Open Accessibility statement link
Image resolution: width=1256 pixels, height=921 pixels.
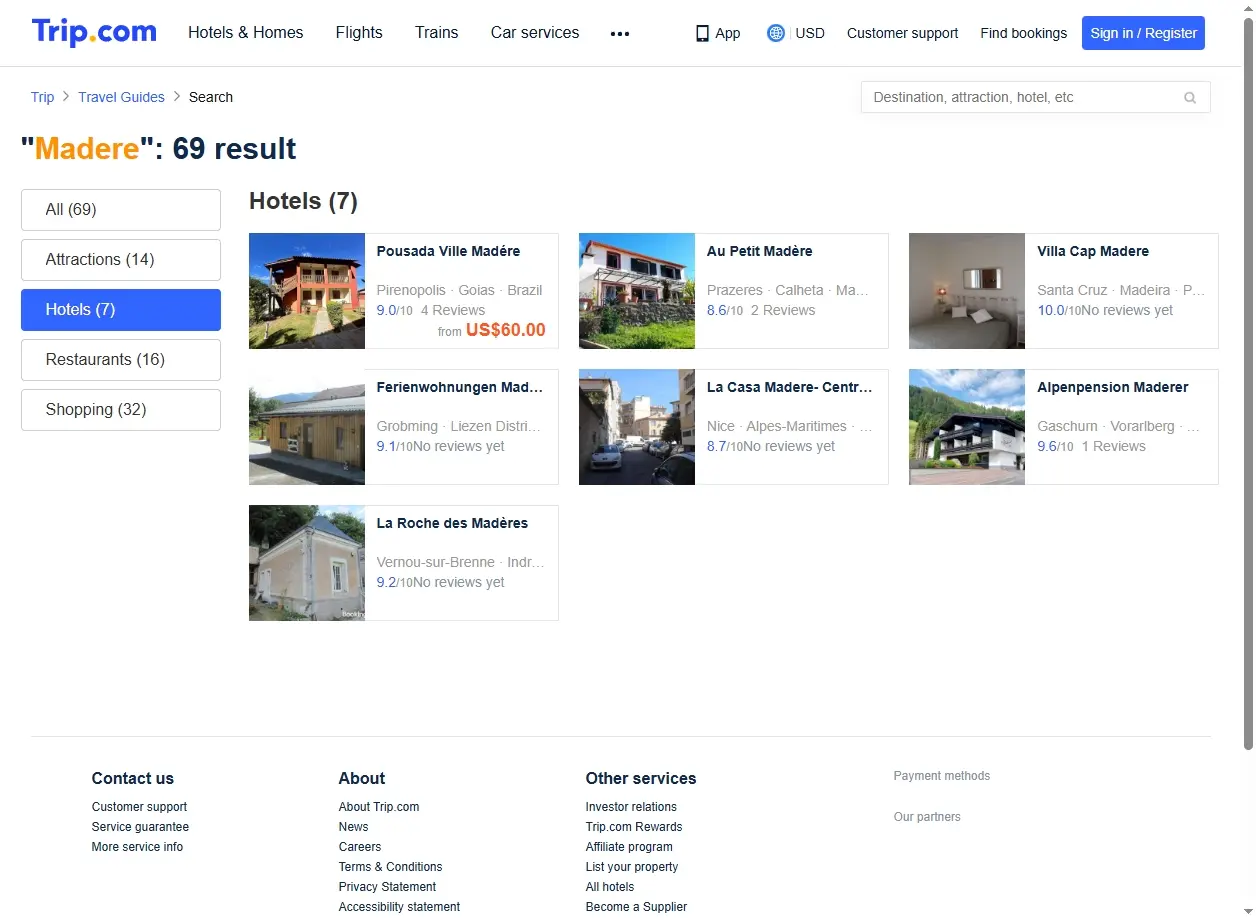click(399, 907)
